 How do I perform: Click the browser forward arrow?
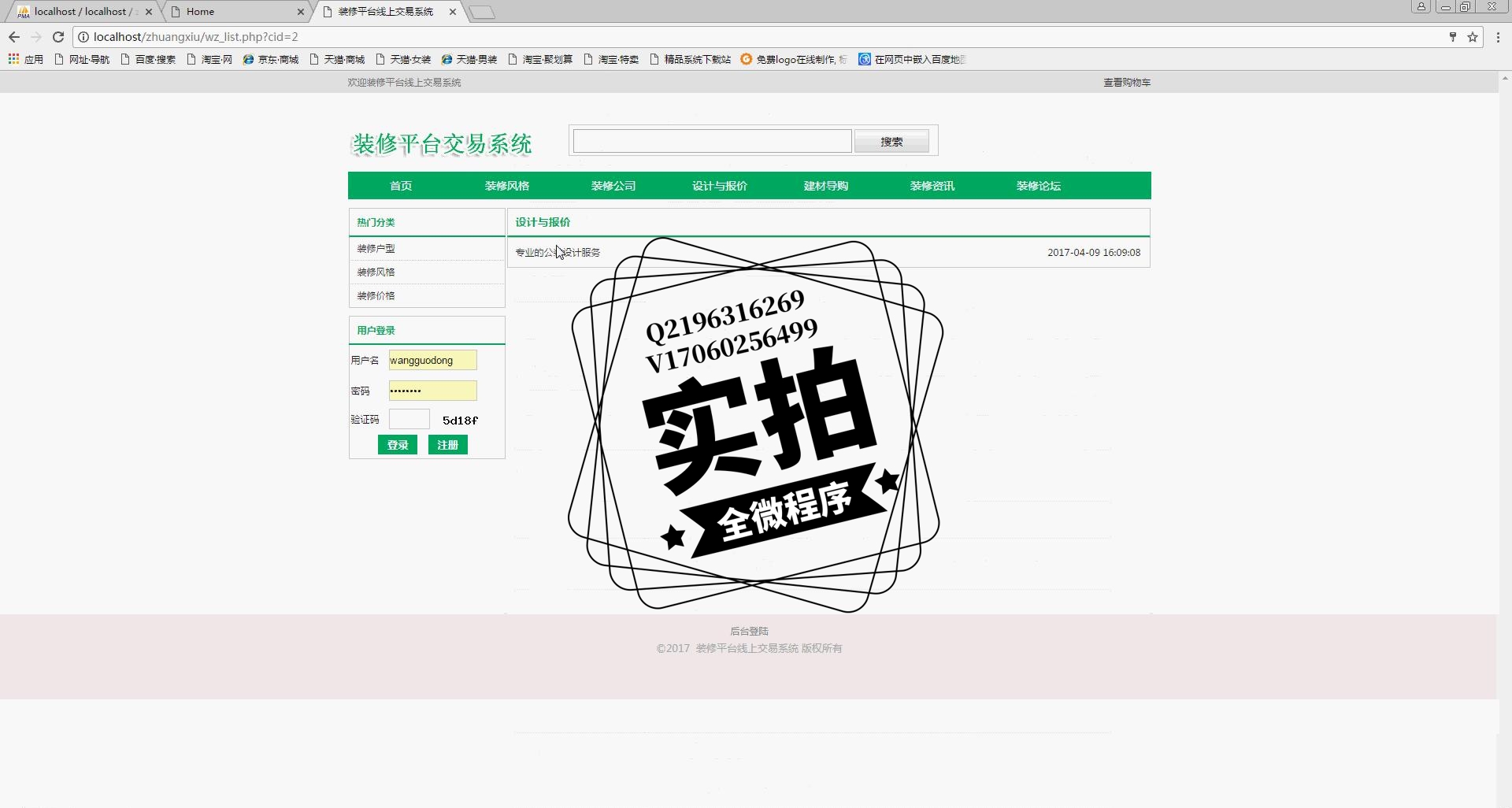35,37
